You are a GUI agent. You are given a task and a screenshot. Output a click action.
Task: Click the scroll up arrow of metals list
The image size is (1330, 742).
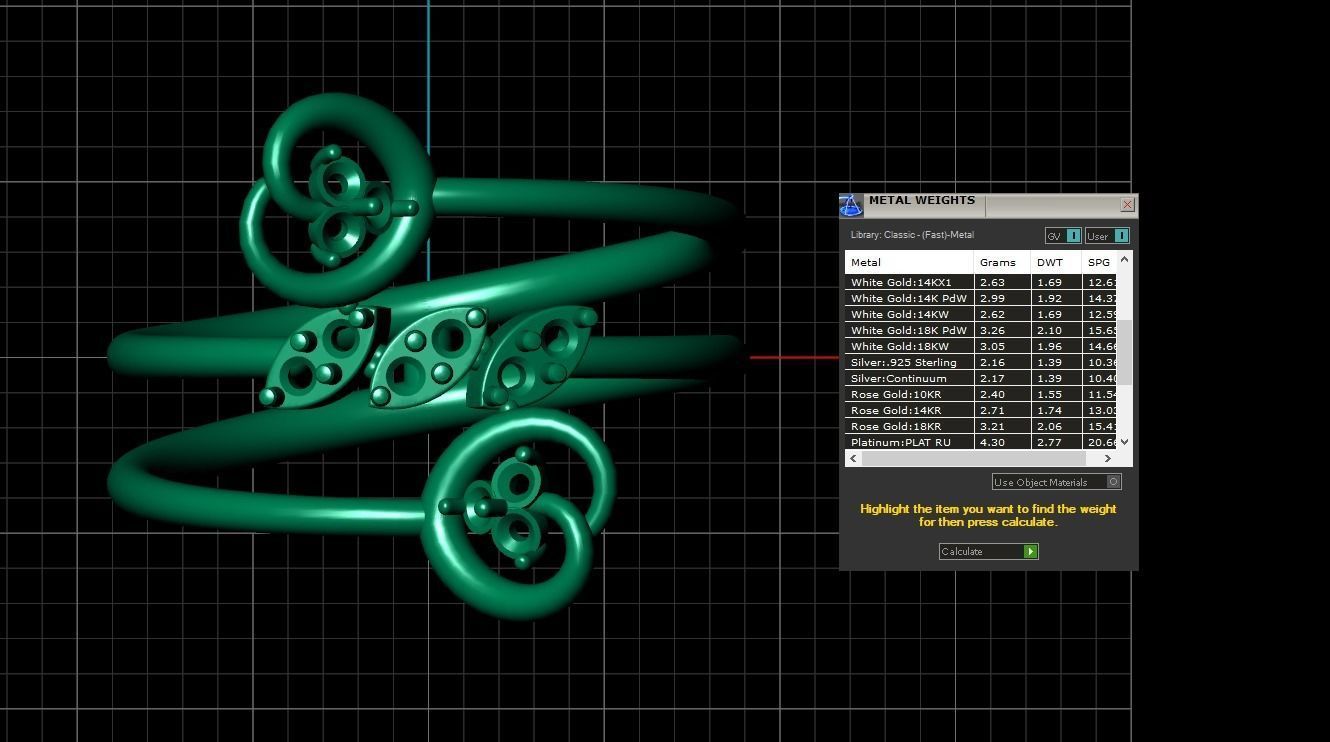point(1124,259)
